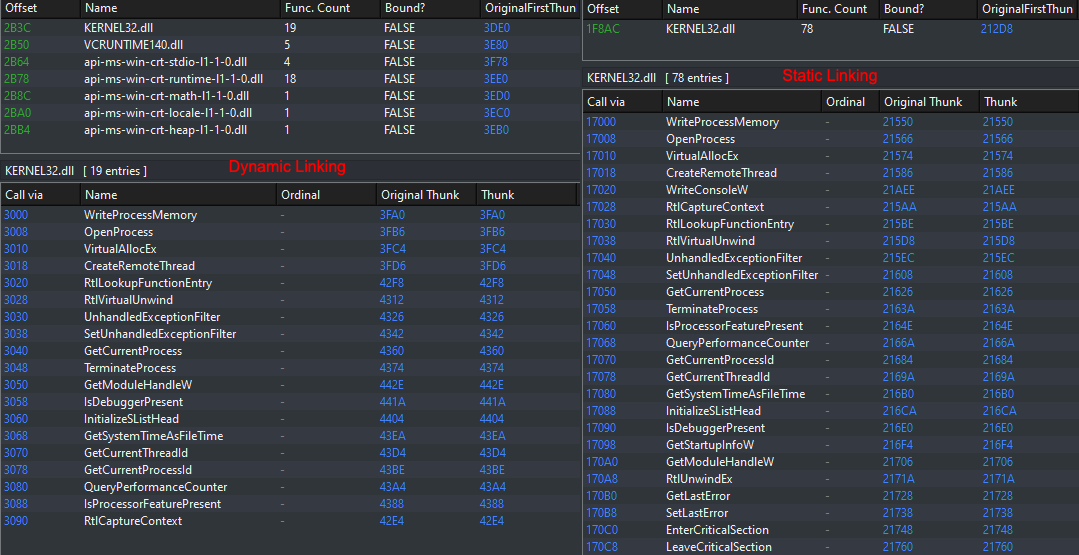
Task: Click the api-ms-win-crt-locale-l1-1-0.dll entry
Action: tap(289, 113)
